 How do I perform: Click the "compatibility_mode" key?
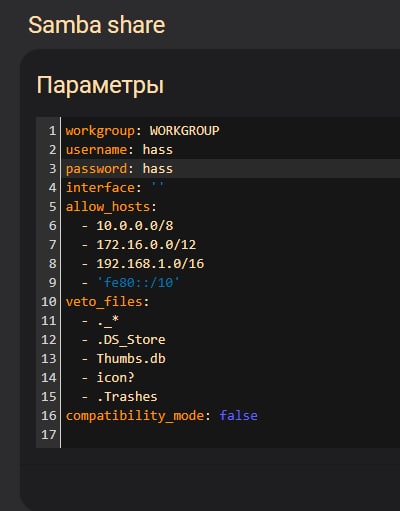tap(134, 416)
